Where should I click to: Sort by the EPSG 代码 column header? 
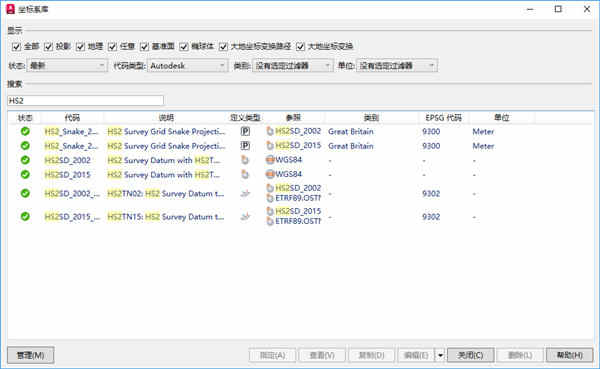click(443, 118)
